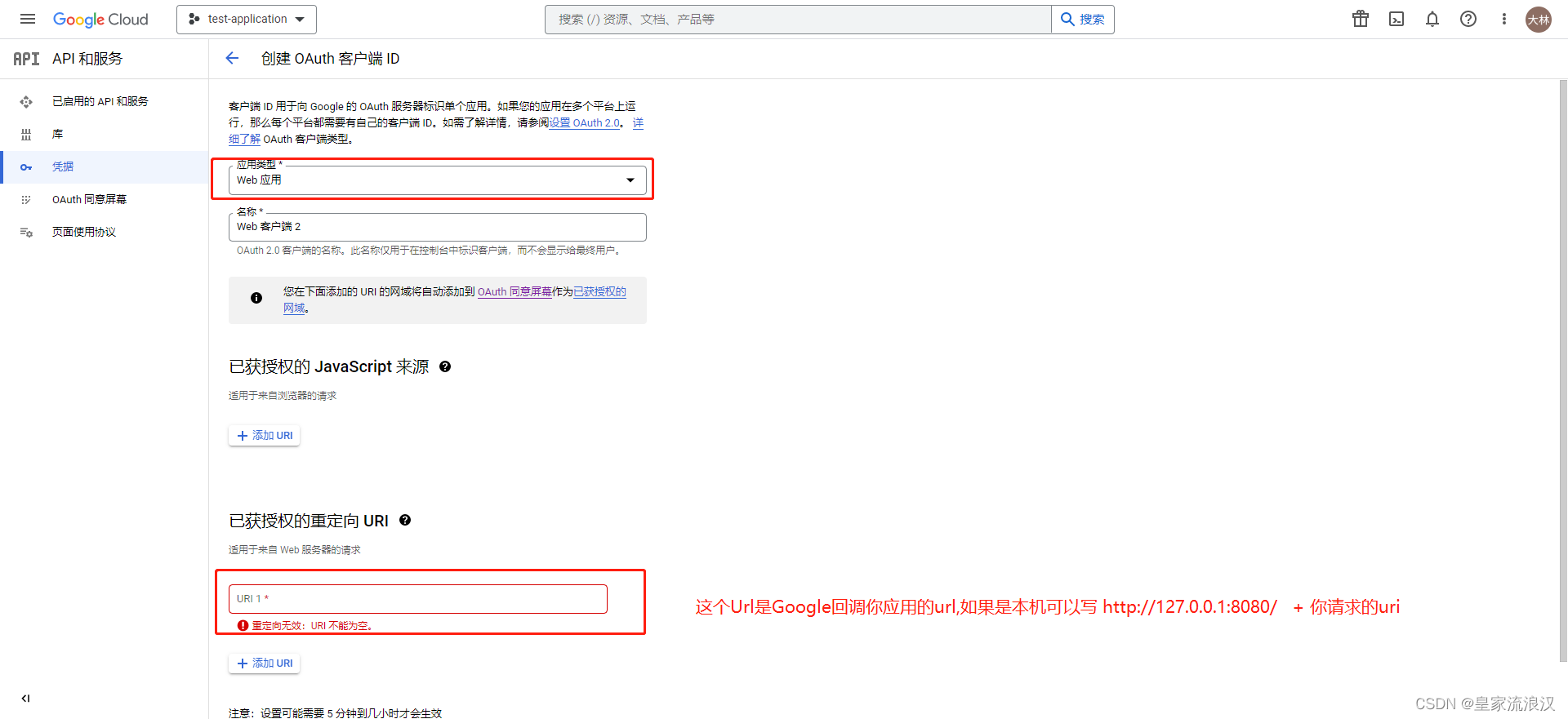Click the enabled APIs sidebar icon
The image size is (1568, 719).
(x=26, y=102)
